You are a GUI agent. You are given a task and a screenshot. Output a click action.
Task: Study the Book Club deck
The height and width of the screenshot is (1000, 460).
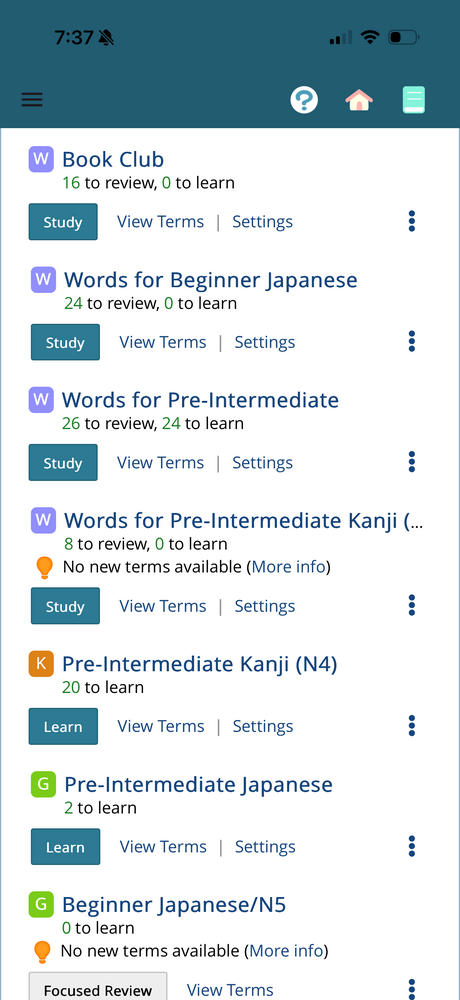point(63,222)
